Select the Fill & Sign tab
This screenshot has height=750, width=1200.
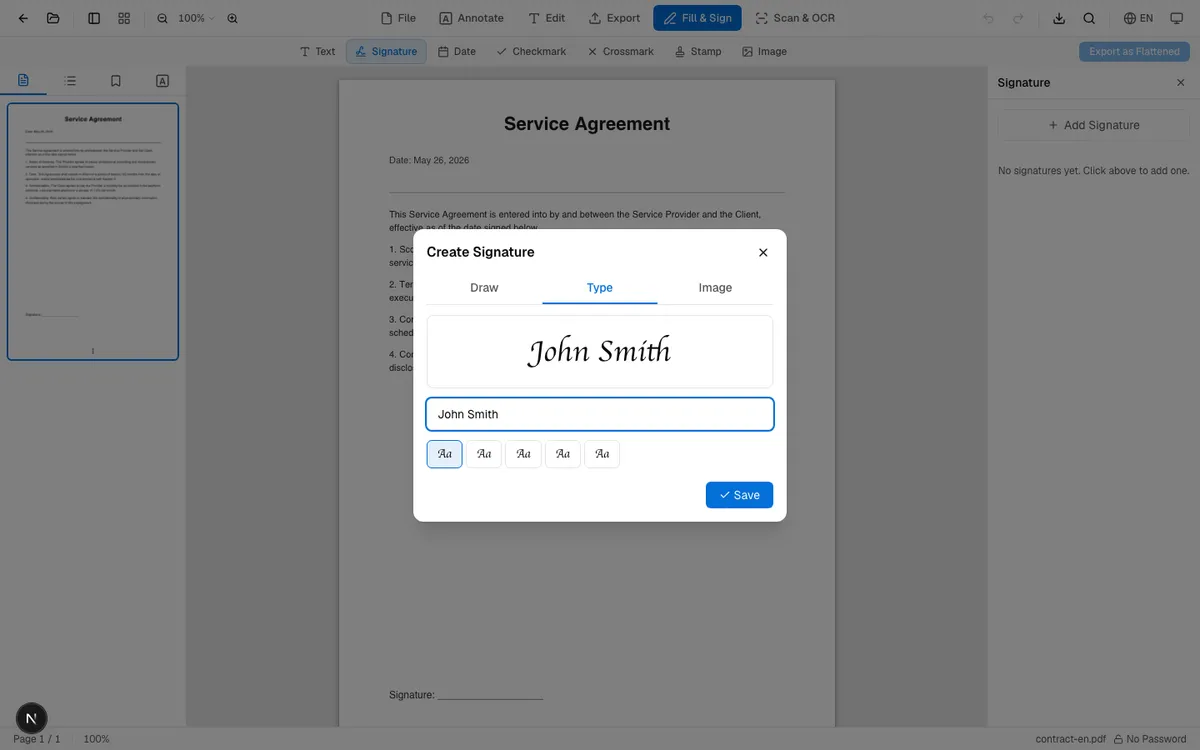point(697,18)
